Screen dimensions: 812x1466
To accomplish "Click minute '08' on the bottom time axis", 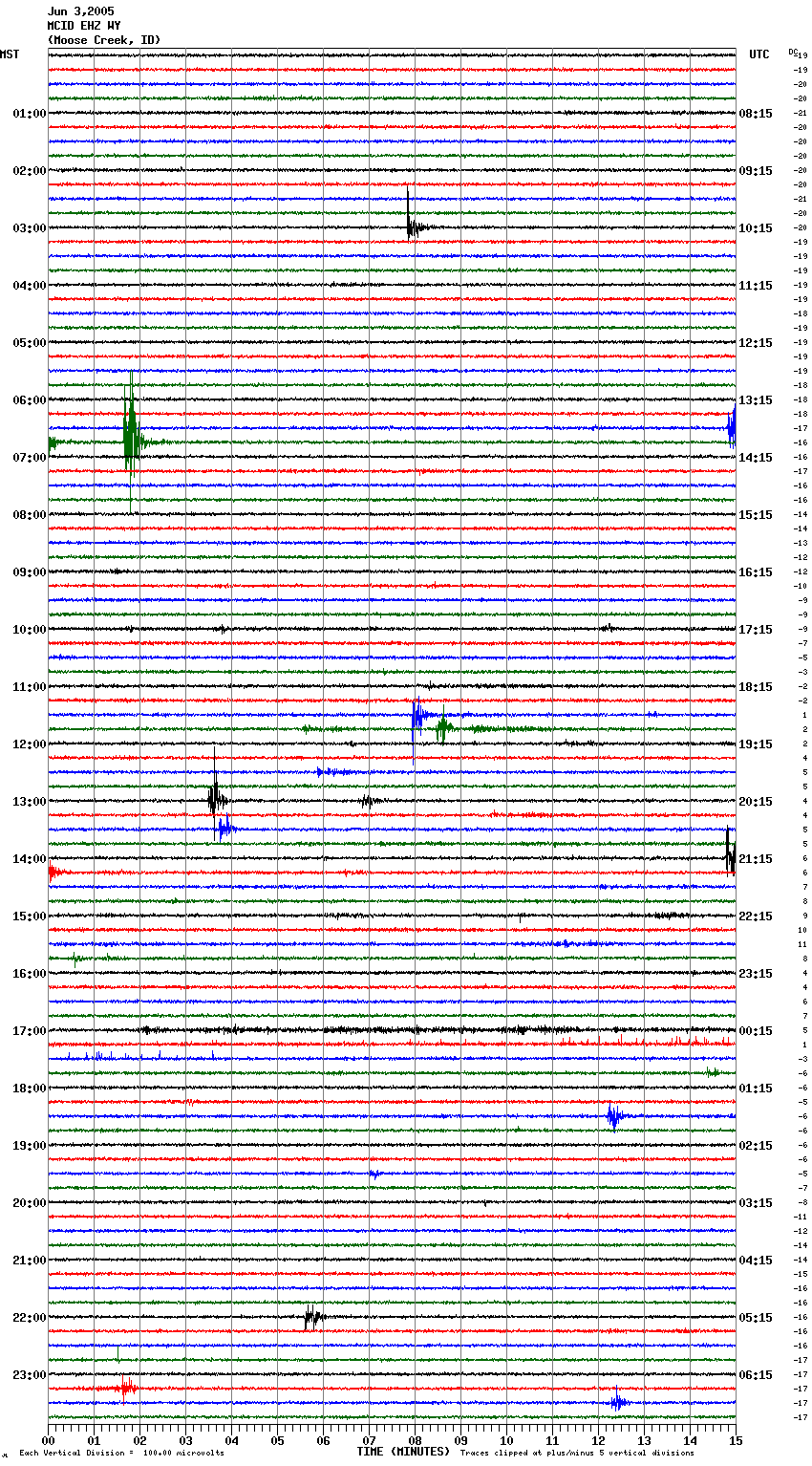I will point(415,1440).
